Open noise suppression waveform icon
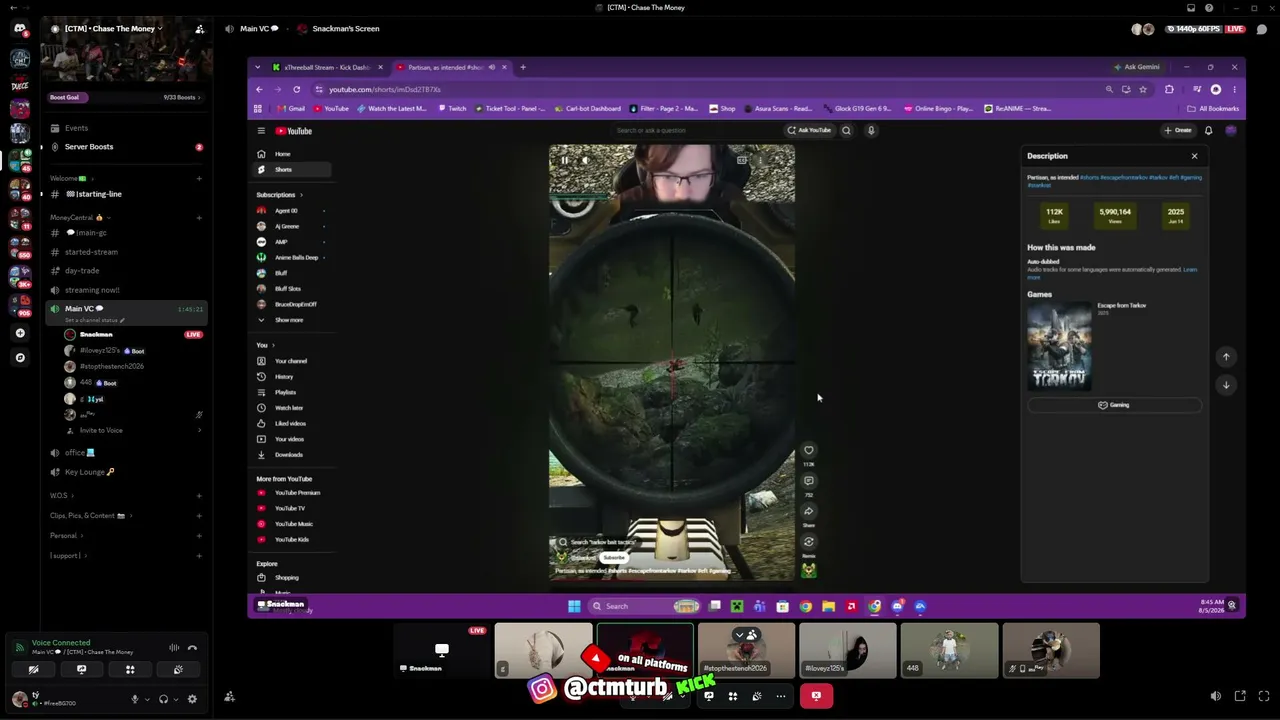This screenshot has height=720, width=1280. (174, 648)
